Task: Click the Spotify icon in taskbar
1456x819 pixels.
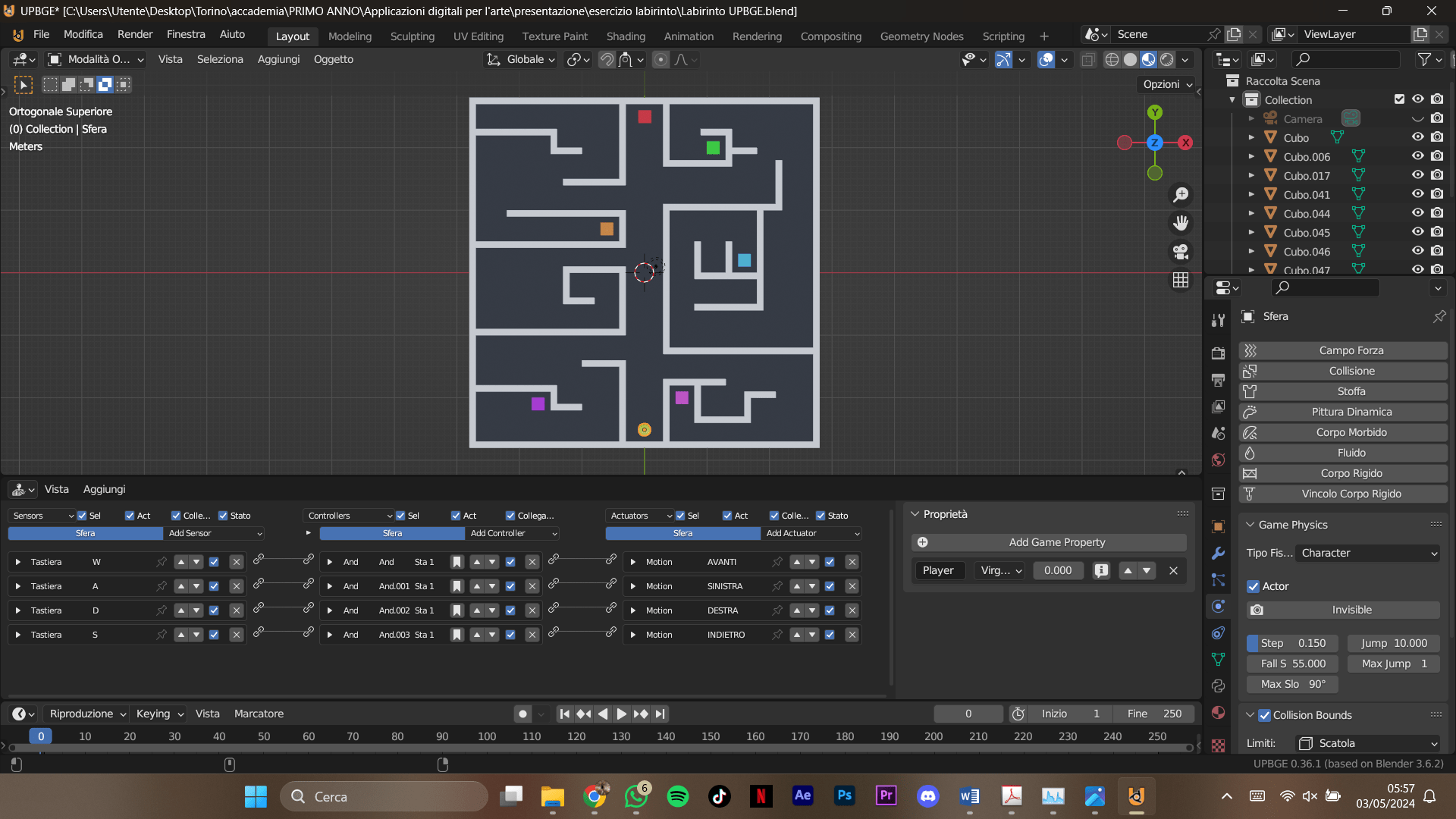Action: 677,796
